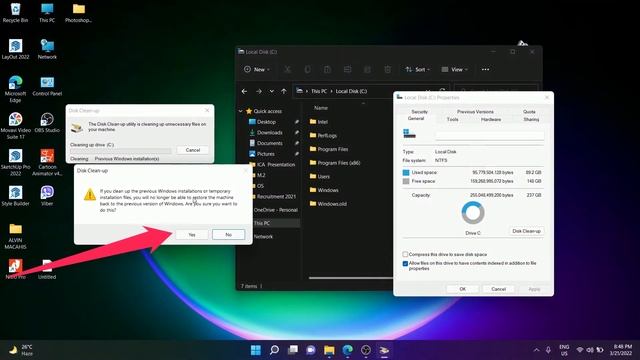Image resolution: width=640 pixels, height=360 pixels.
Task: Switch to the Security tab in Properties
Action: [419, 111]
